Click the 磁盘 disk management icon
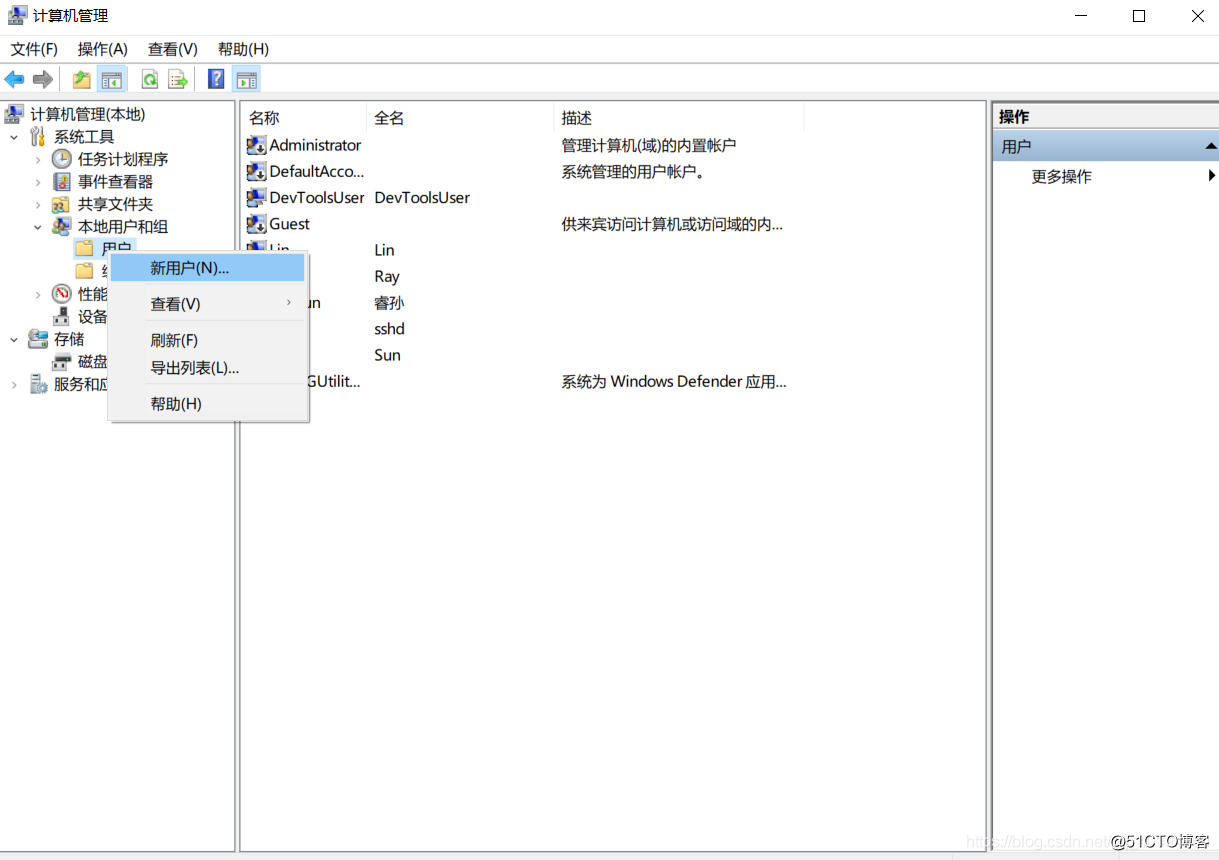The height and width of the screenshot is (860, 1219). point(62,361)
